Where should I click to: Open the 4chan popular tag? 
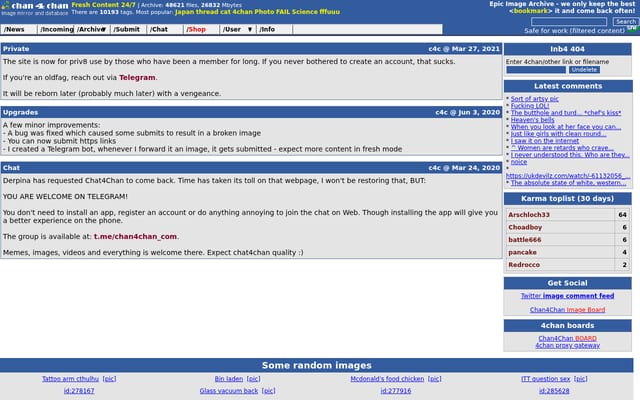pos(242,12)
